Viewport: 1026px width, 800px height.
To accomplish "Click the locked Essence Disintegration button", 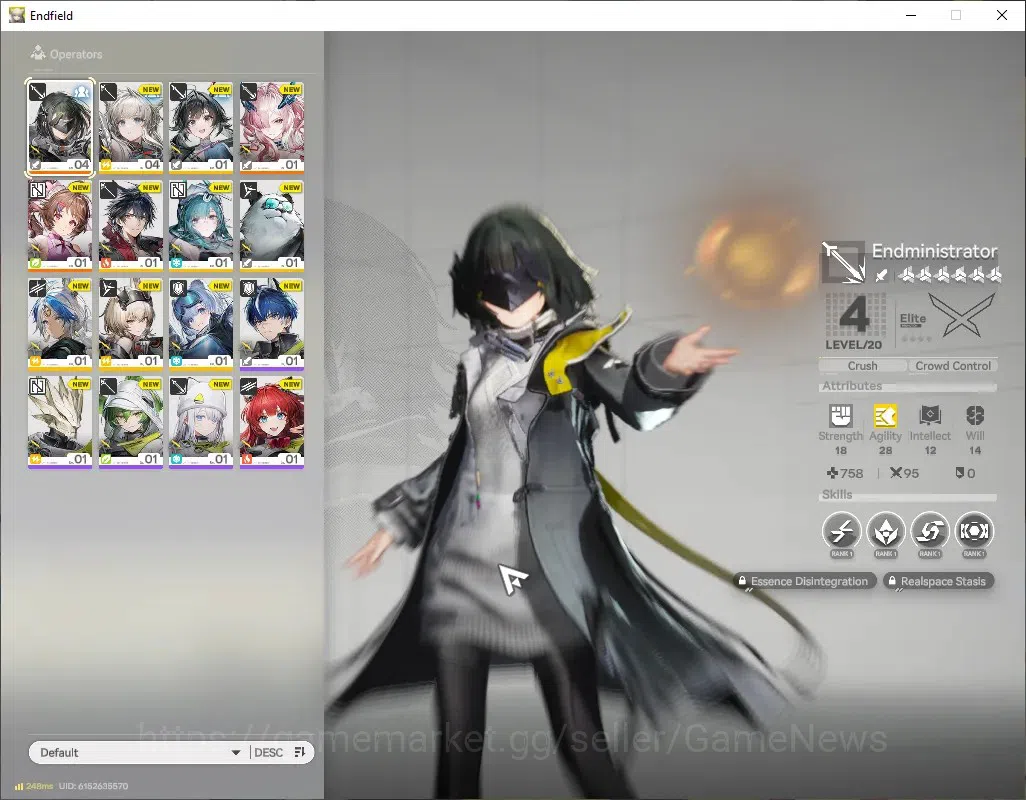I will point(804,581).
